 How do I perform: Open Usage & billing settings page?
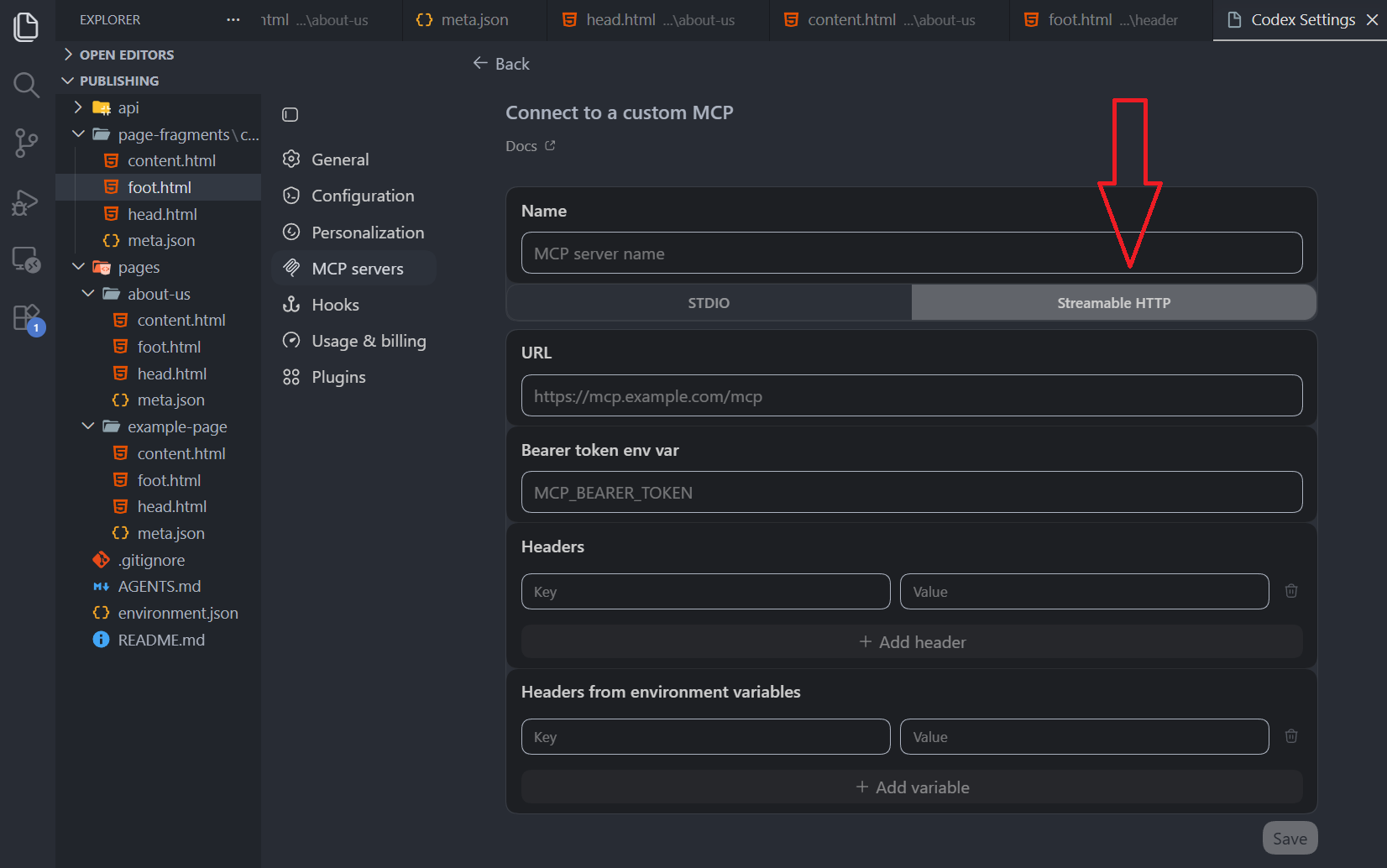[353, 341]
